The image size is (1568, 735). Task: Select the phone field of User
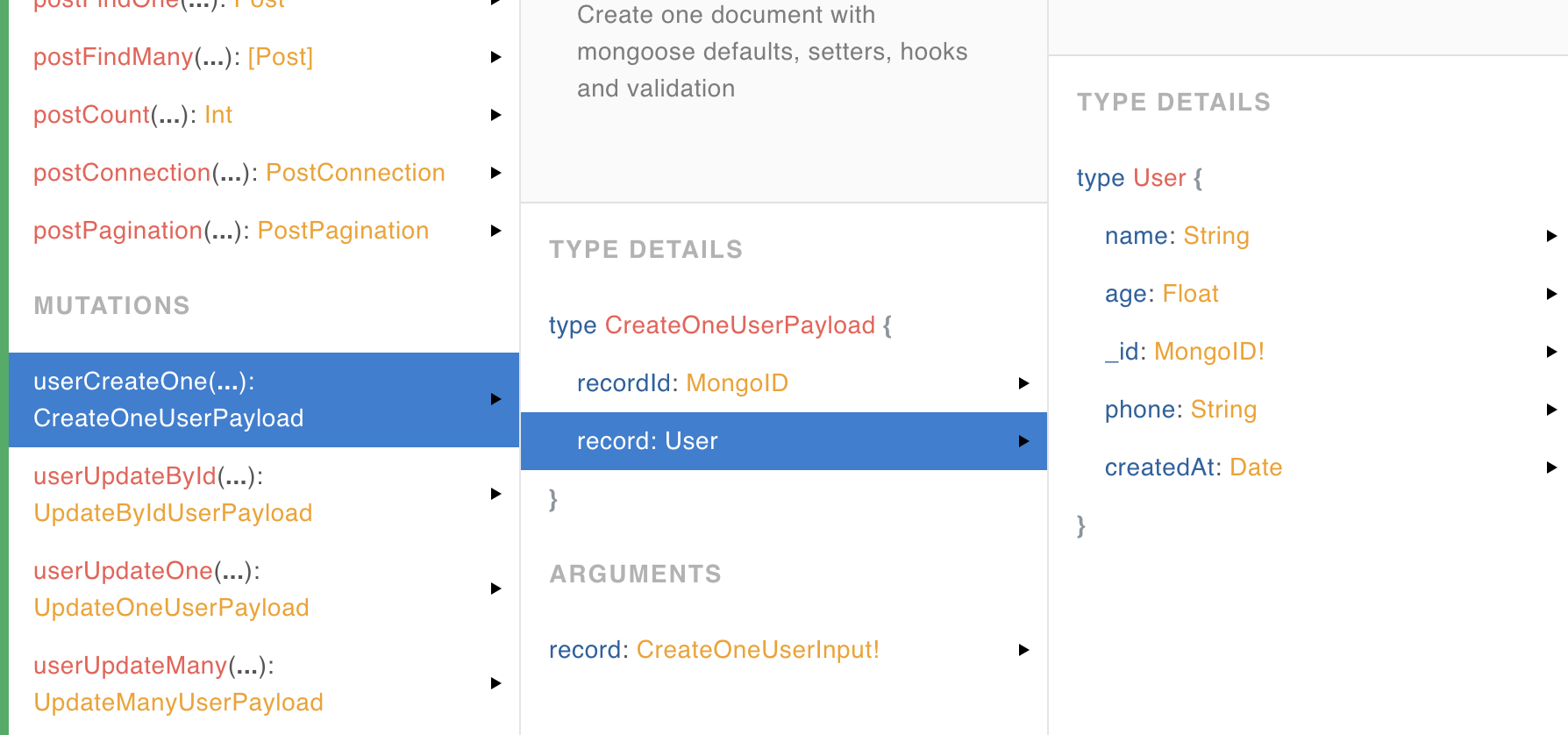point(1139,410)
